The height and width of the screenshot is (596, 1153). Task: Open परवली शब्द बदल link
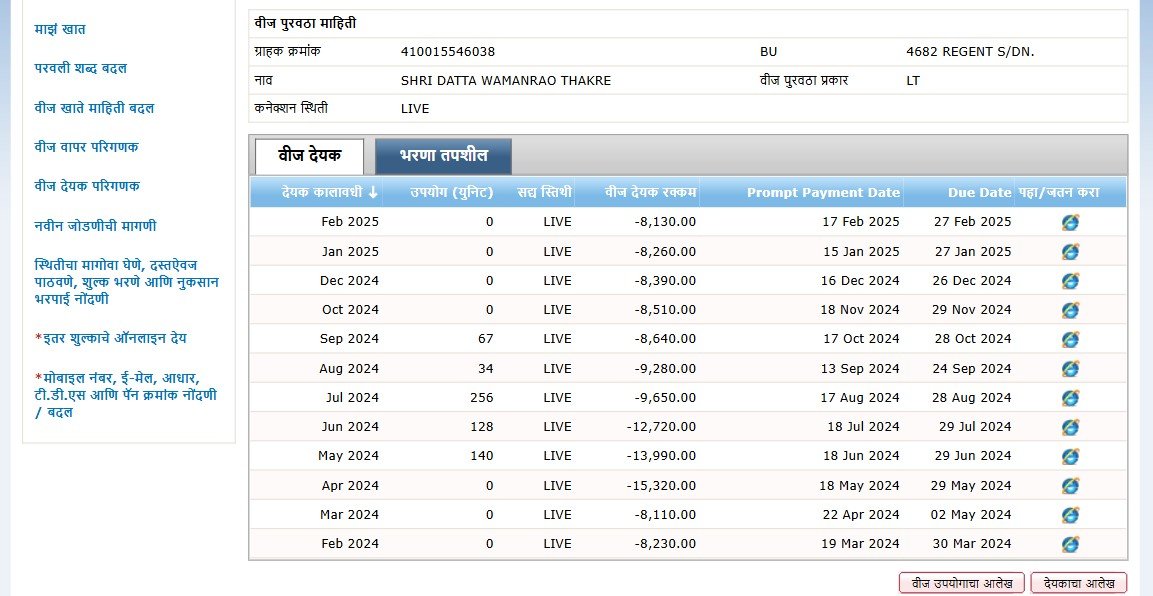click(80, 69)
